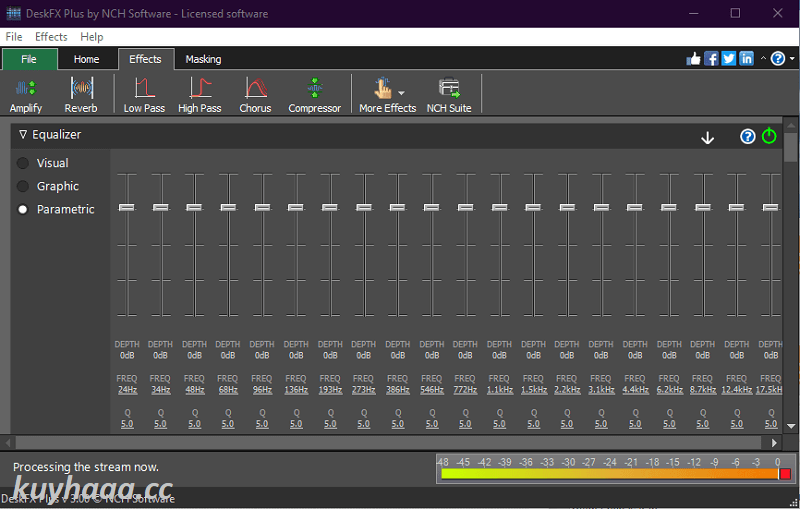Click horizontal scrollbar right arrow
This screenshot has width=800, height=509.
774,443
